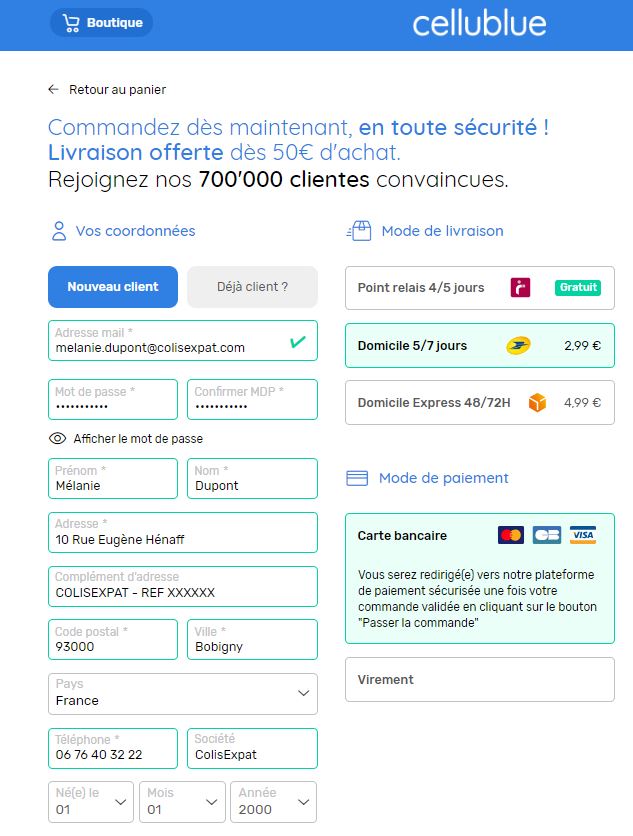The height and width of the screenshot is (836, 633).
Task: Click the CB card logo
Action: pos(547,535)
